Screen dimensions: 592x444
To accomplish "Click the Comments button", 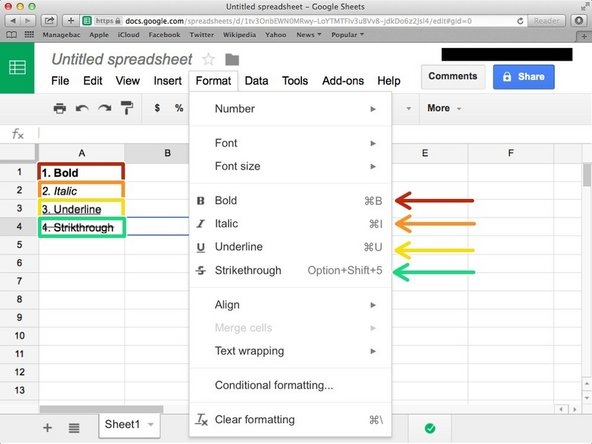I will point(453,76).
